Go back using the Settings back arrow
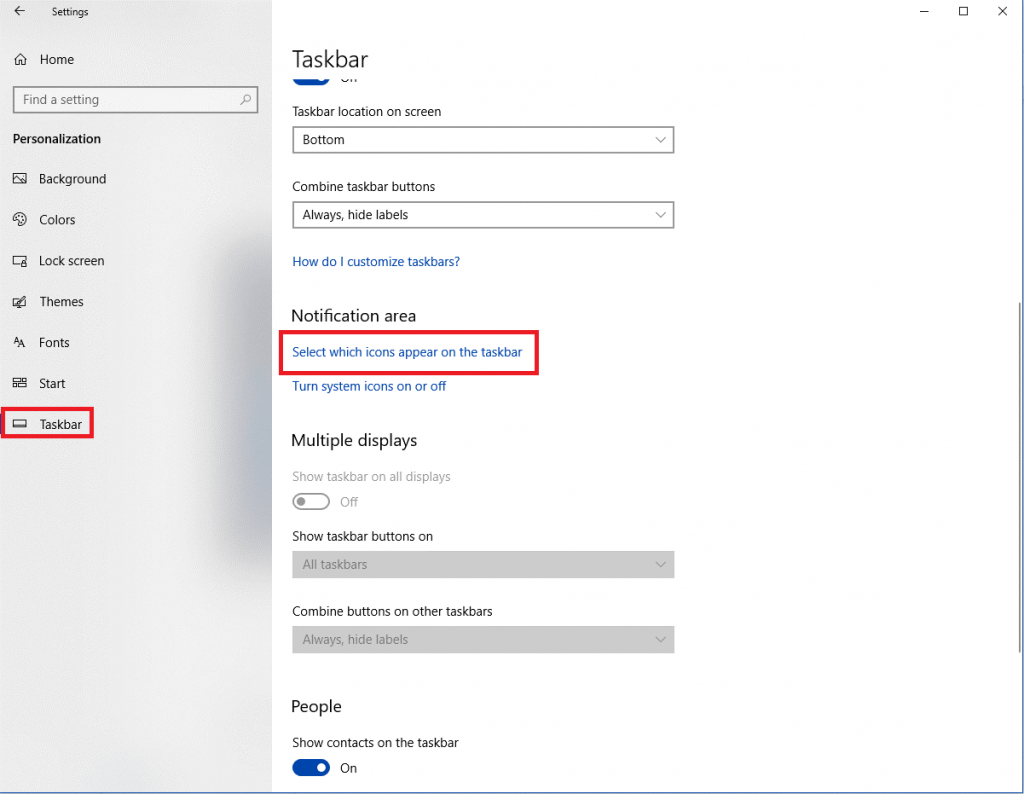The image size is (1024, 794). [20, 11]
